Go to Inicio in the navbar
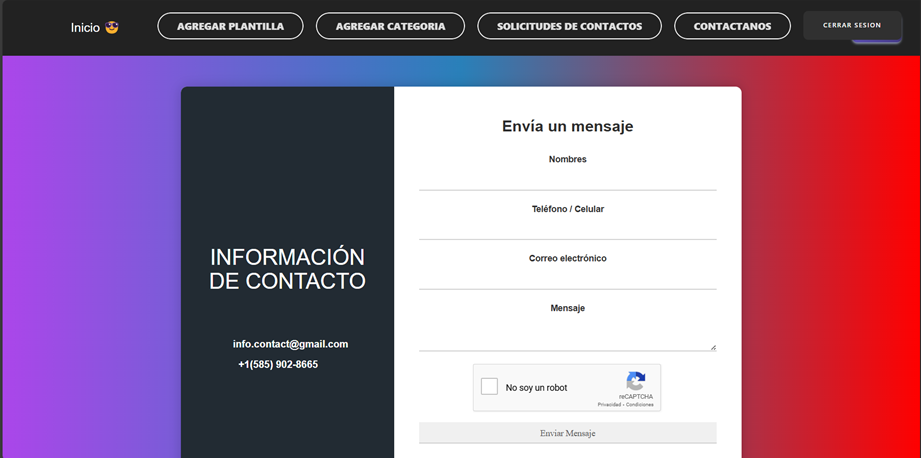This screenshot has height=458, width=921. [85, 27]
